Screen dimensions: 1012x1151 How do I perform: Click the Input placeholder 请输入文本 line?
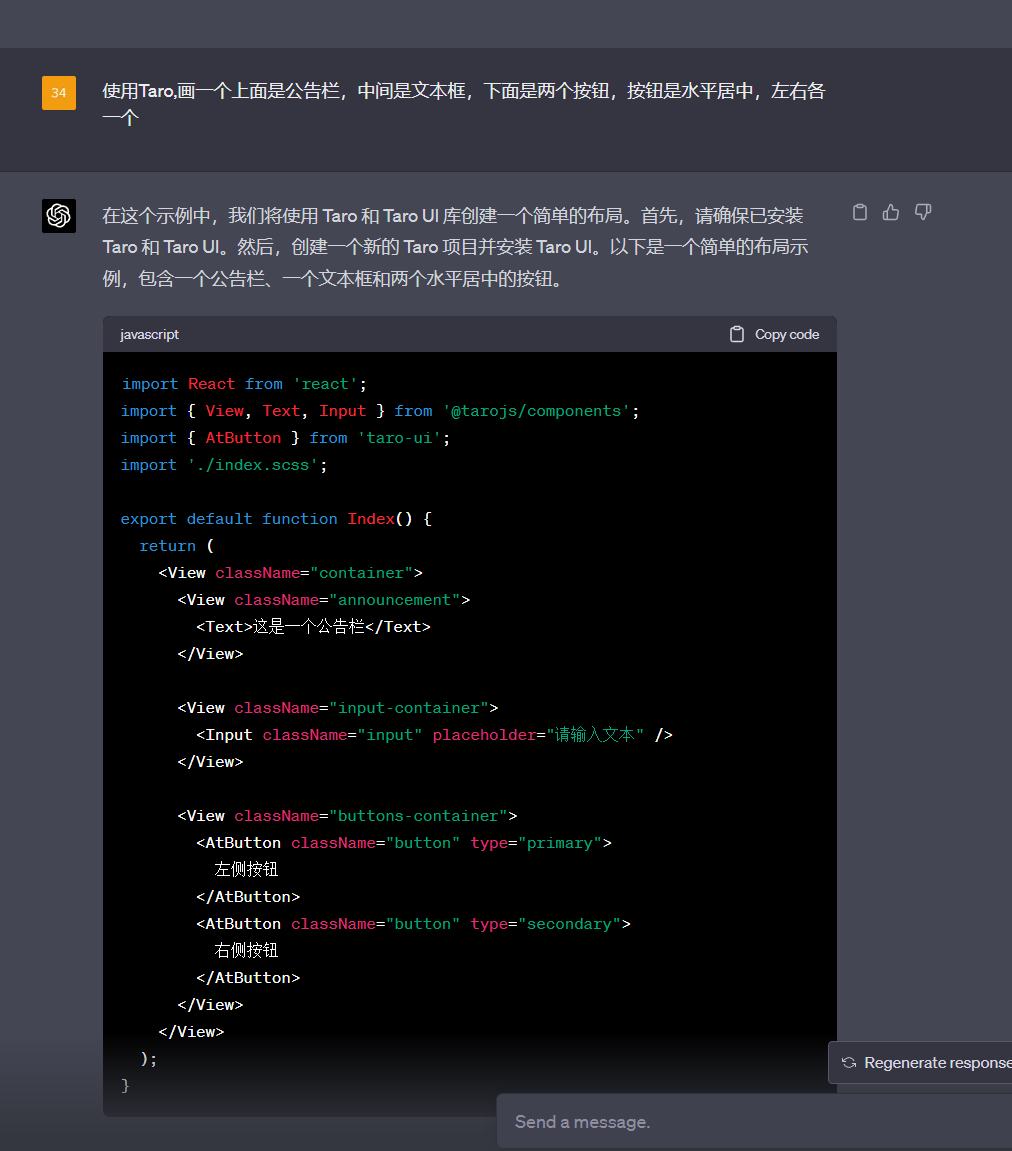[434, 735]
